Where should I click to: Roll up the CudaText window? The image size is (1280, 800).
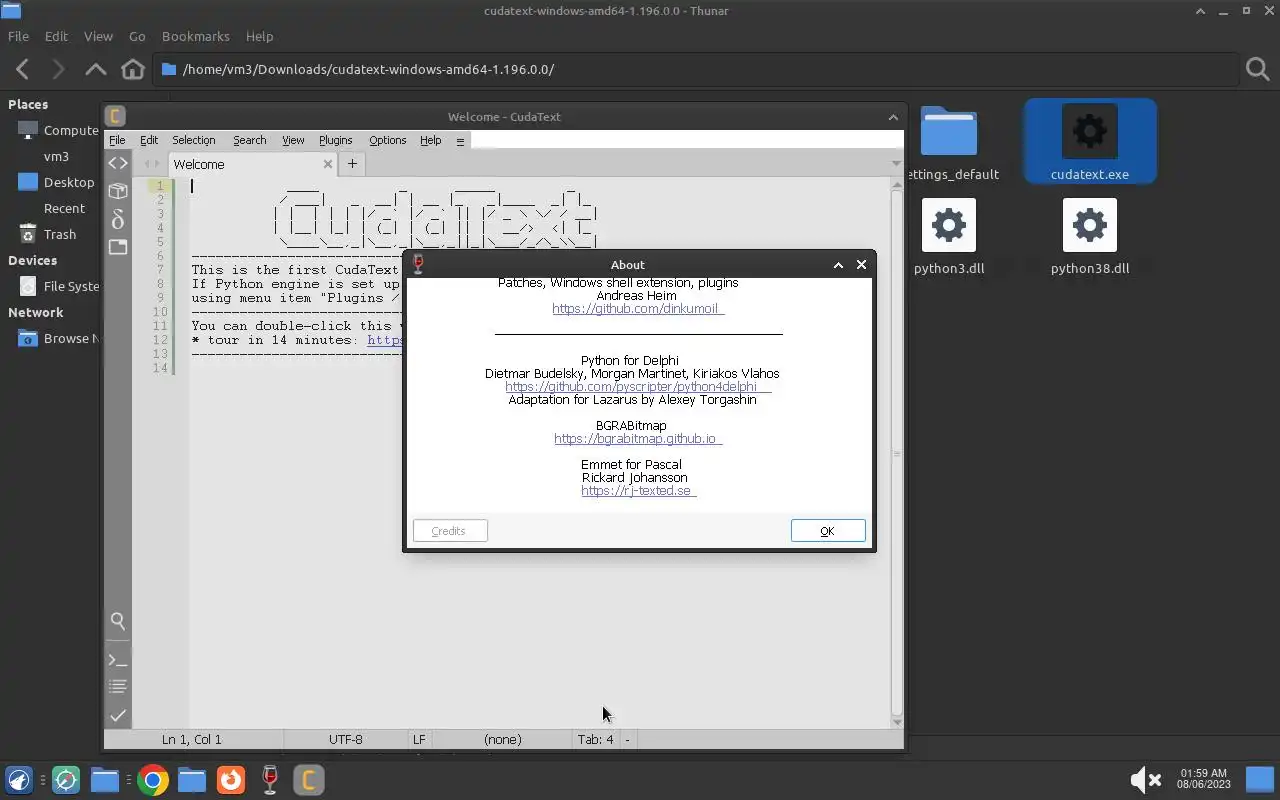[893, 117]
